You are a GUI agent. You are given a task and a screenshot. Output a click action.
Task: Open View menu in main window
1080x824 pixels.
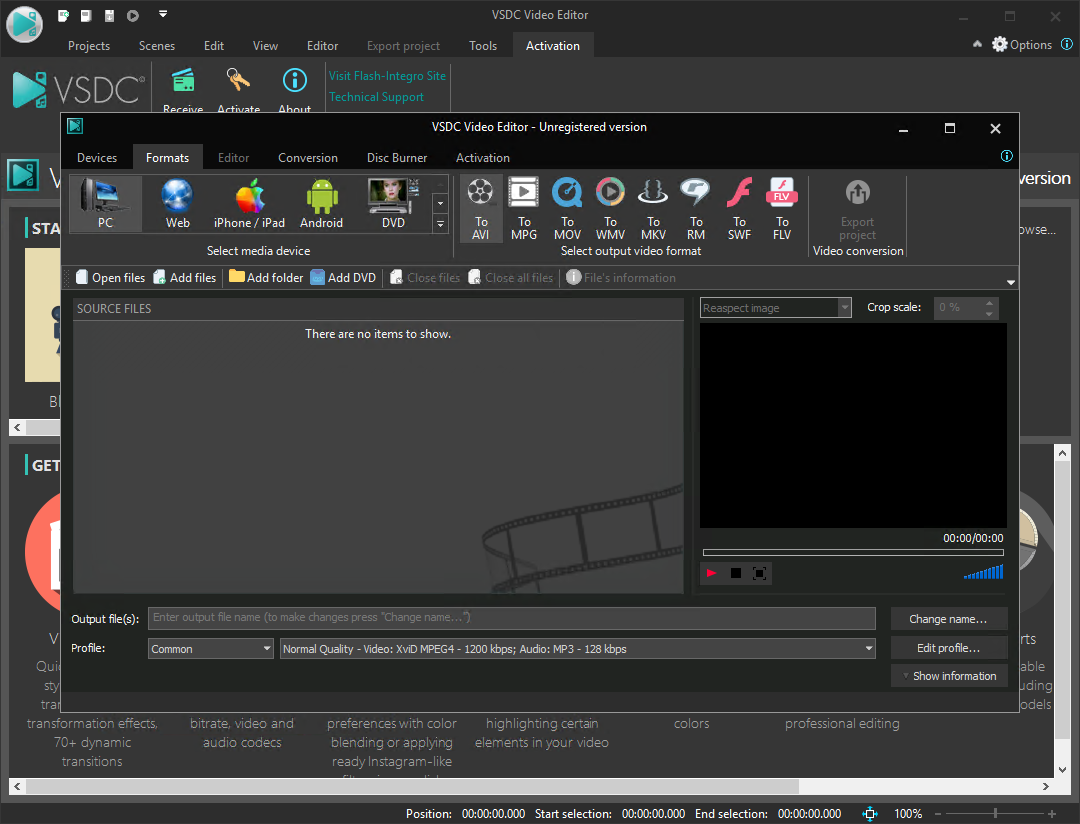pos(265,46)
